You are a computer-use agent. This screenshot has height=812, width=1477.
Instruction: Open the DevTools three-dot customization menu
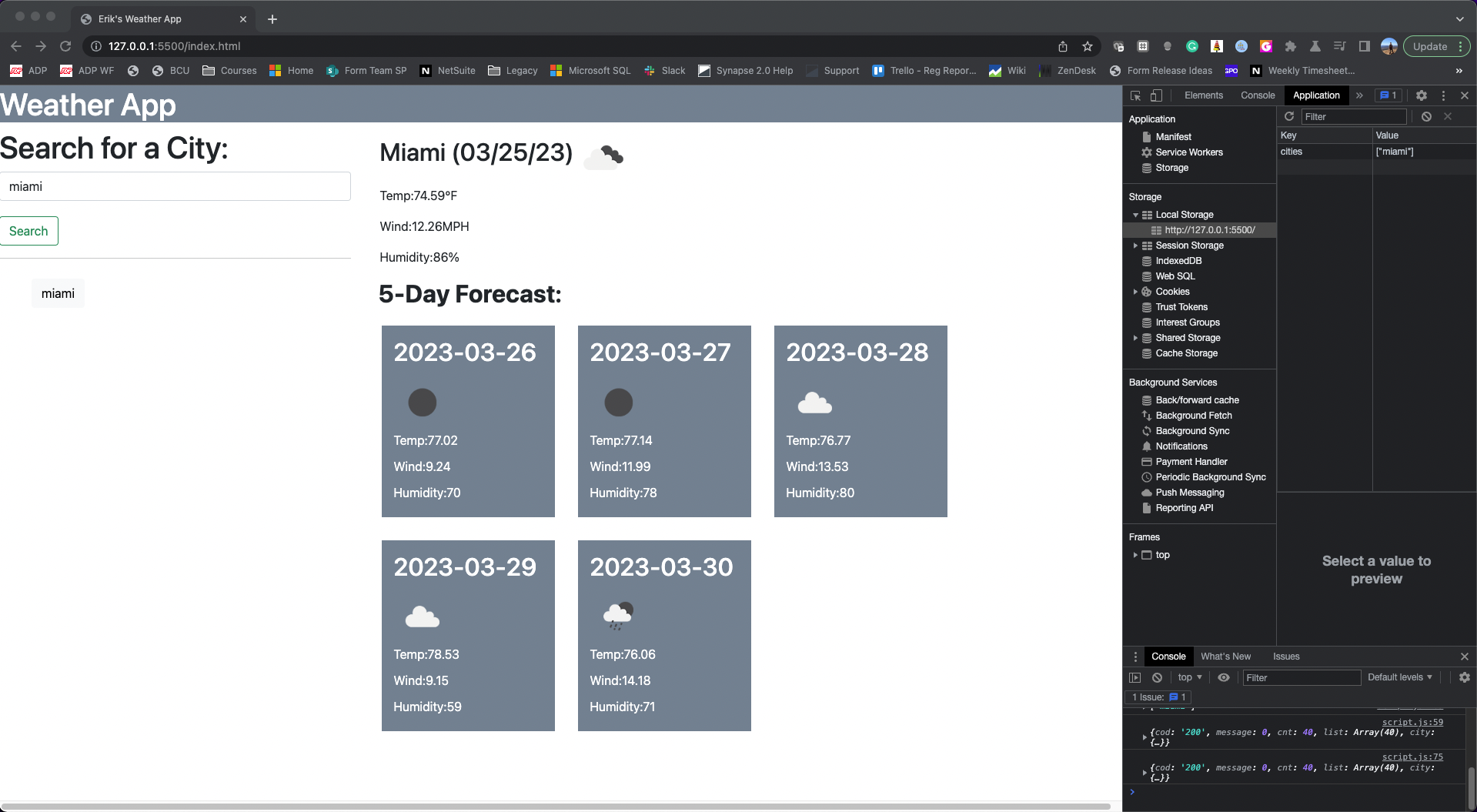[x=1443, y=95]
